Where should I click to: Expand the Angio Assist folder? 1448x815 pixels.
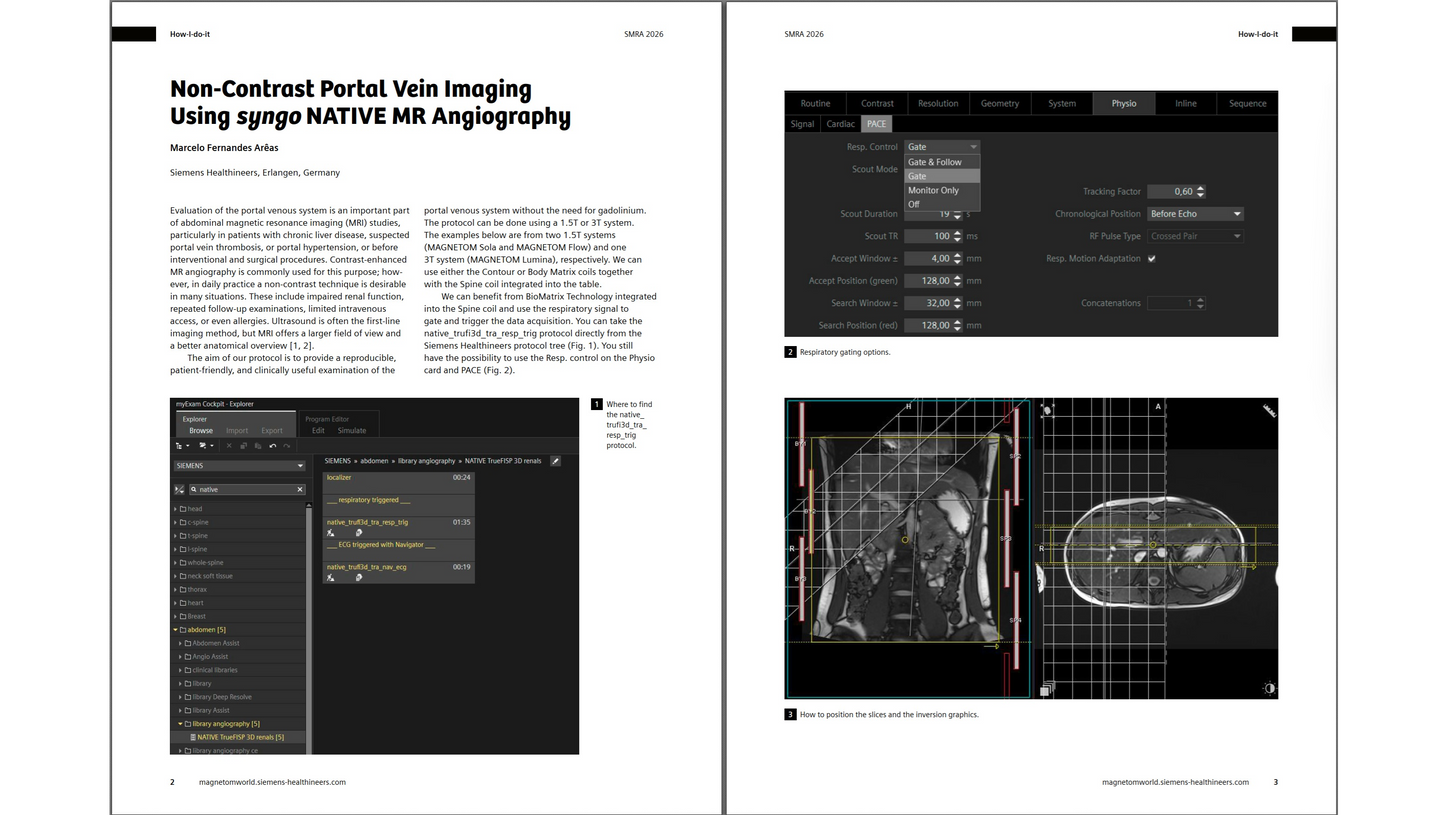click(x=181, y=657)
